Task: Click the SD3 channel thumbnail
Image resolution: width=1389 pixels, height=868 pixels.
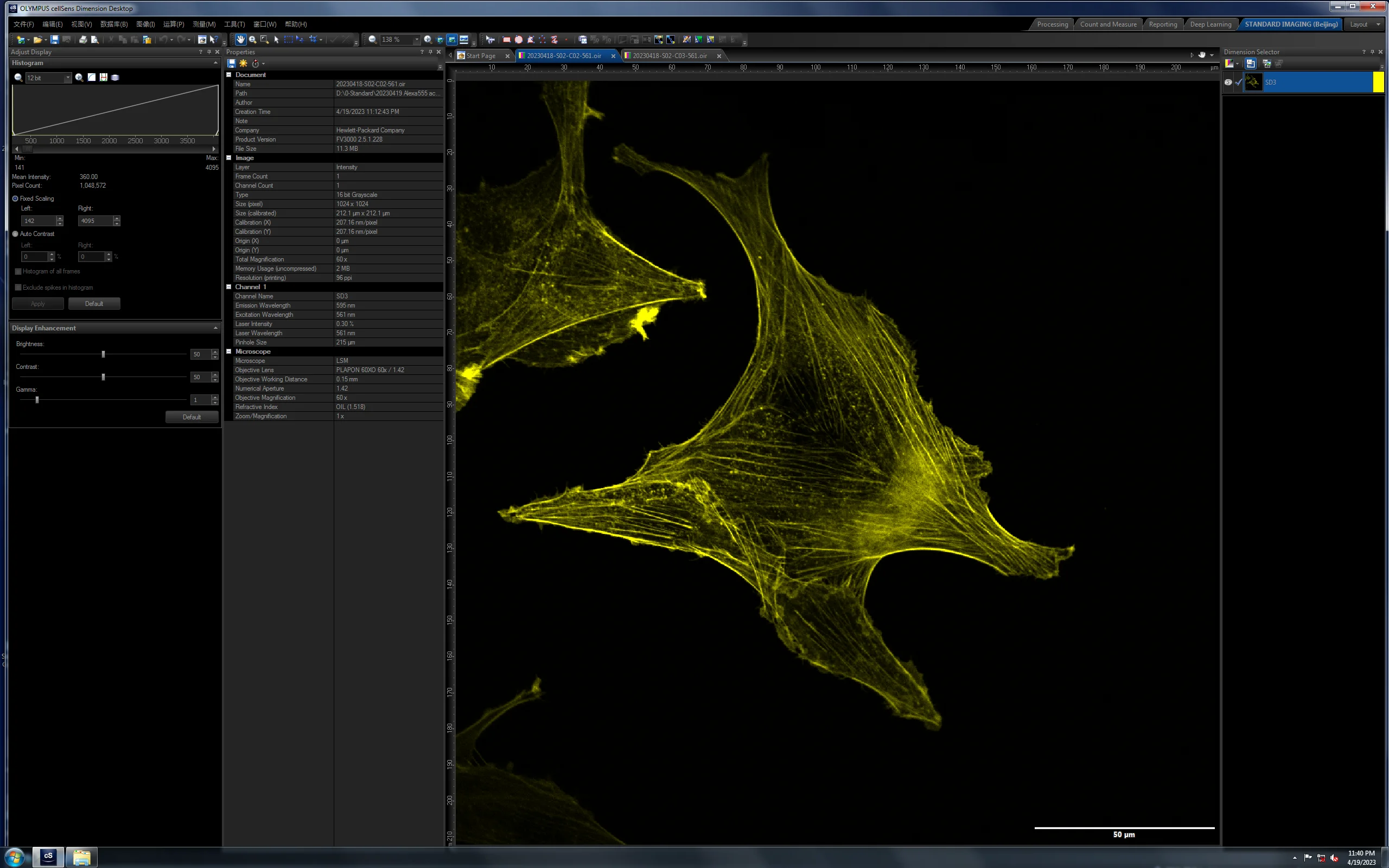Action: click(1253, 82)
